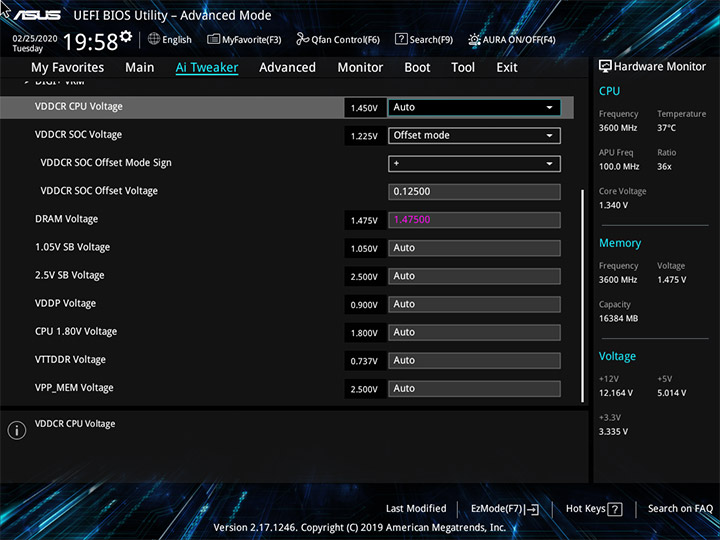Click the Hot Keys question mark icon
The image size is (720, 540).
tap(614, 509)
